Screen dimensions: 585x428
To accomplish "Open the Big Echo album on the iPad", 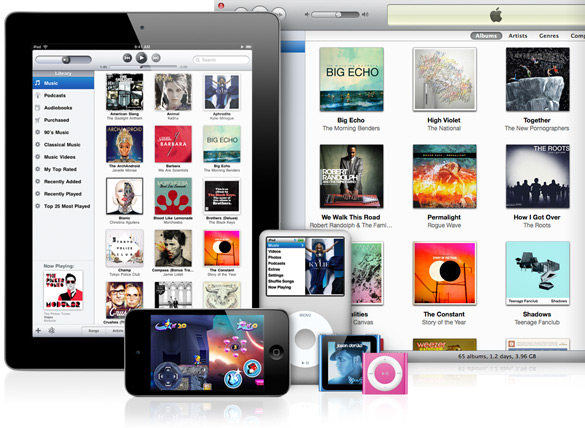I will [222, 144].
